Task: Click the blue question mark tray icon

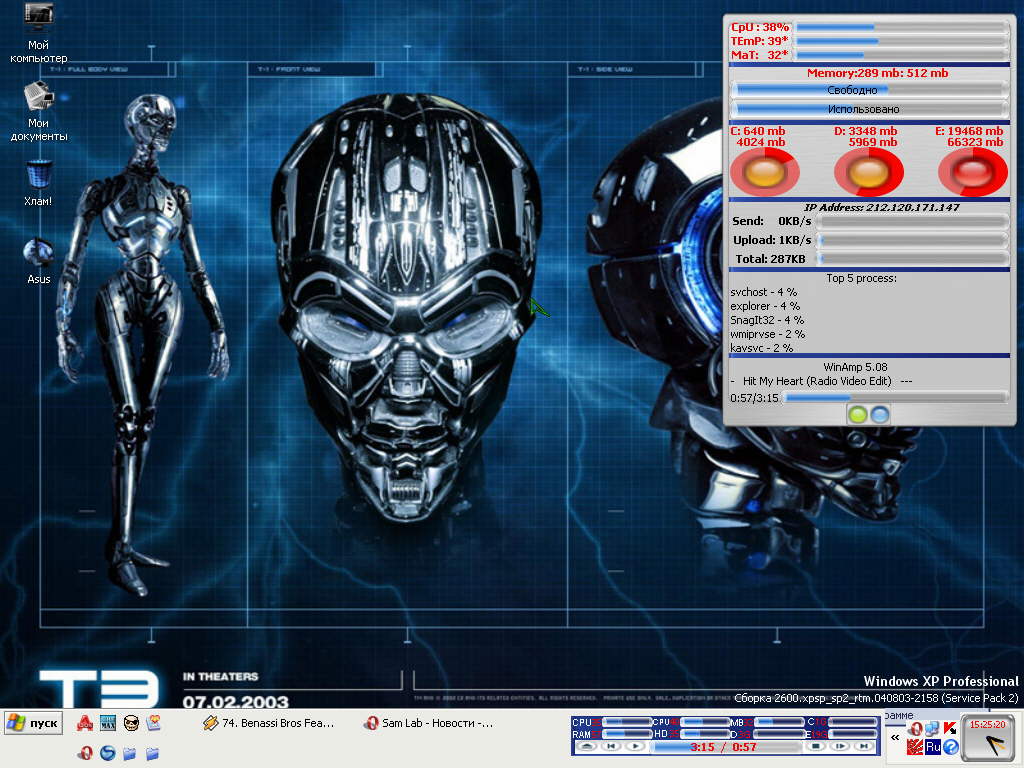Action: (950, 746)
